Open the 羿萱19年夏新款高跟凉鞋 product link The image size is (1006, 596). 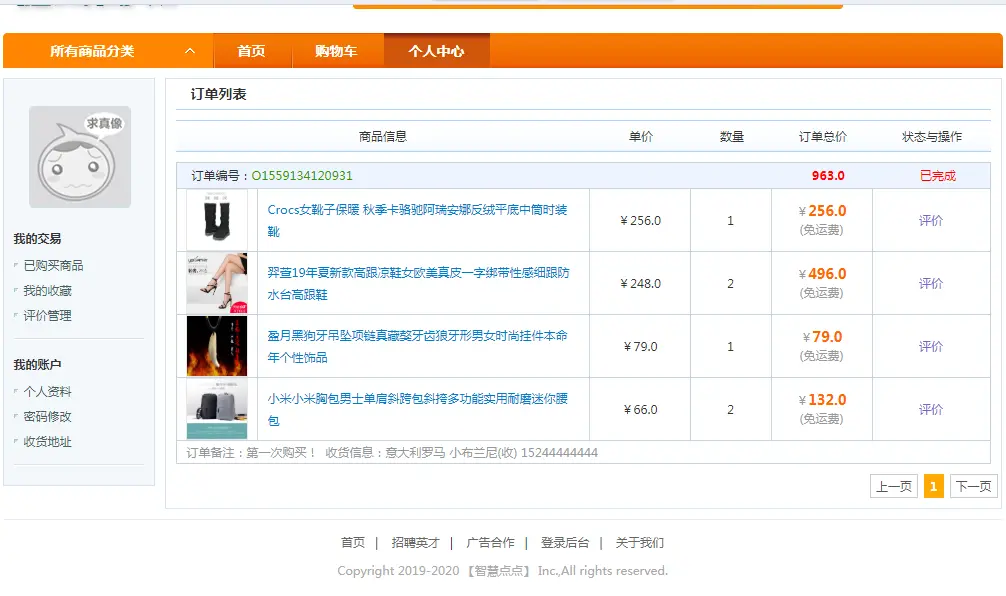418,283
